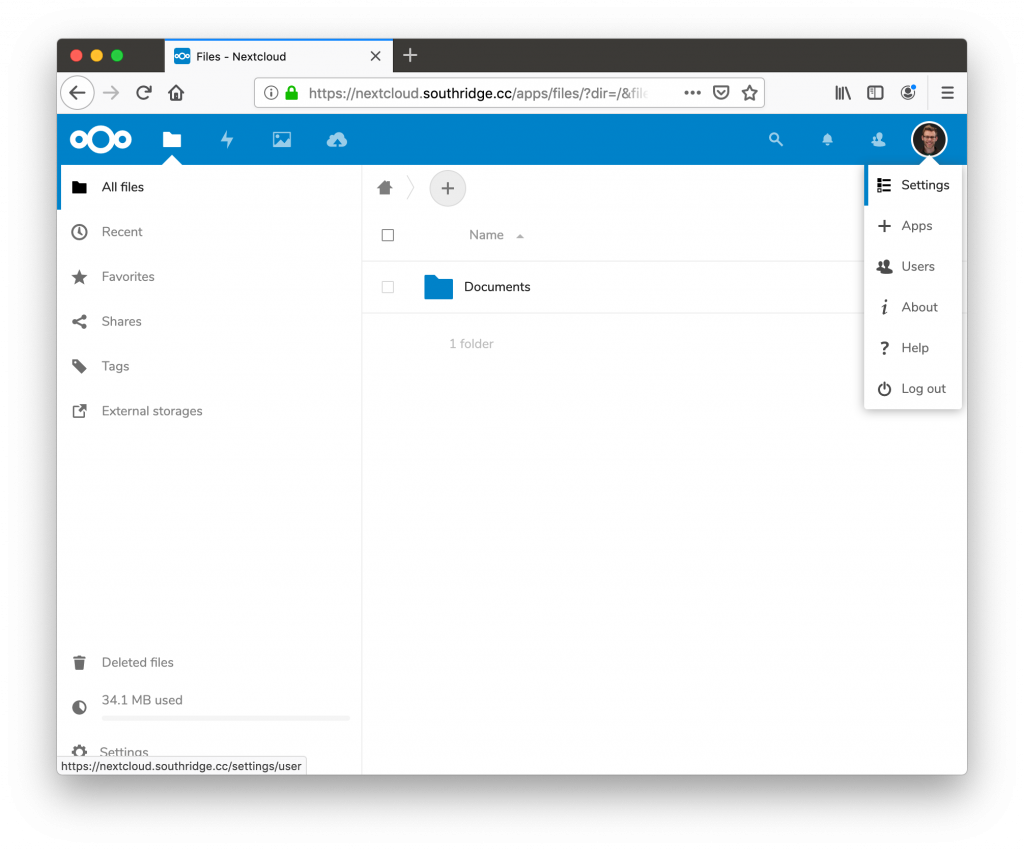Expand the user avatar menu
Screen dimensions: 1024x850
coord(928,140)
